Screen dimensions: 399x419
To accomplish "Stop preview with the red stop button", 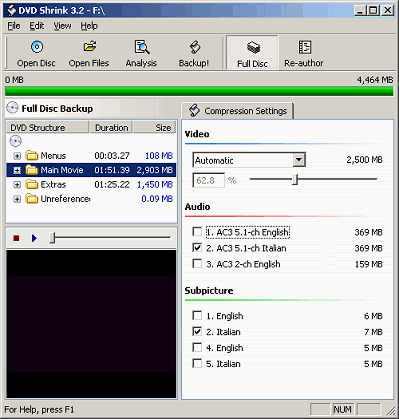I will click(x=16, y=238).
